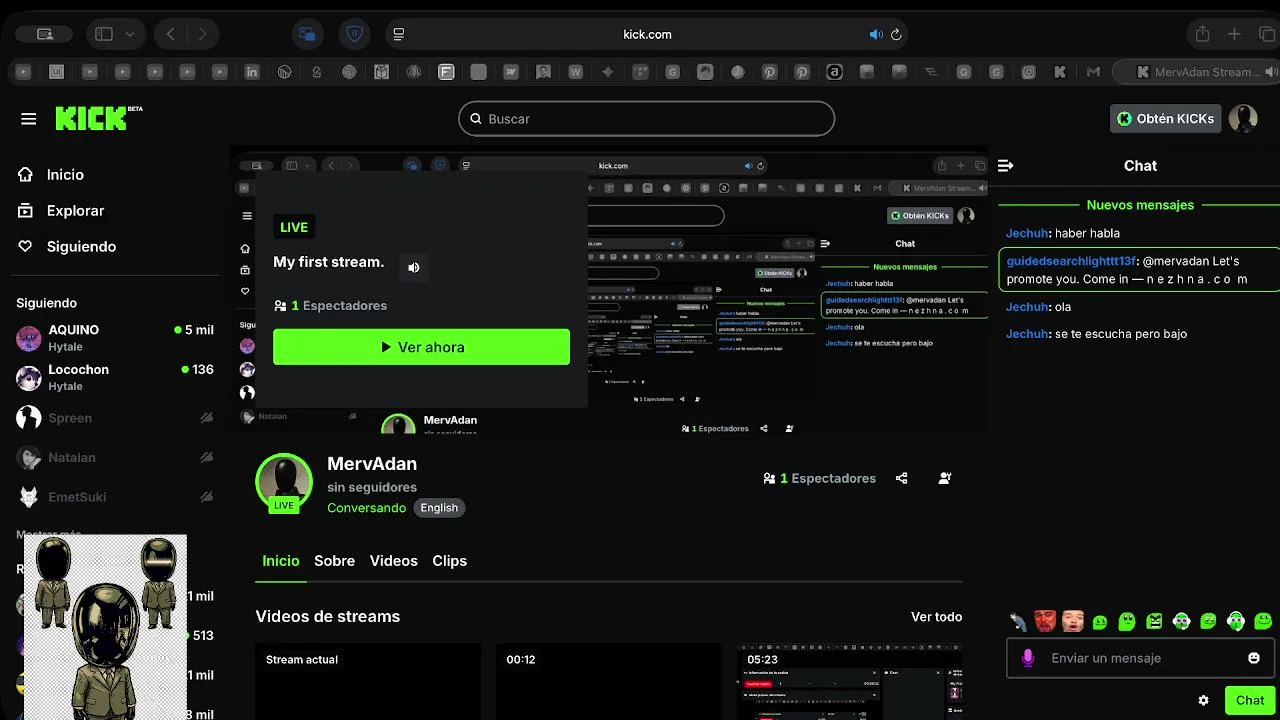1280x720 pixels.
Task: Open the hamburger menu beside the KICK logo
Action: [28, 119]
